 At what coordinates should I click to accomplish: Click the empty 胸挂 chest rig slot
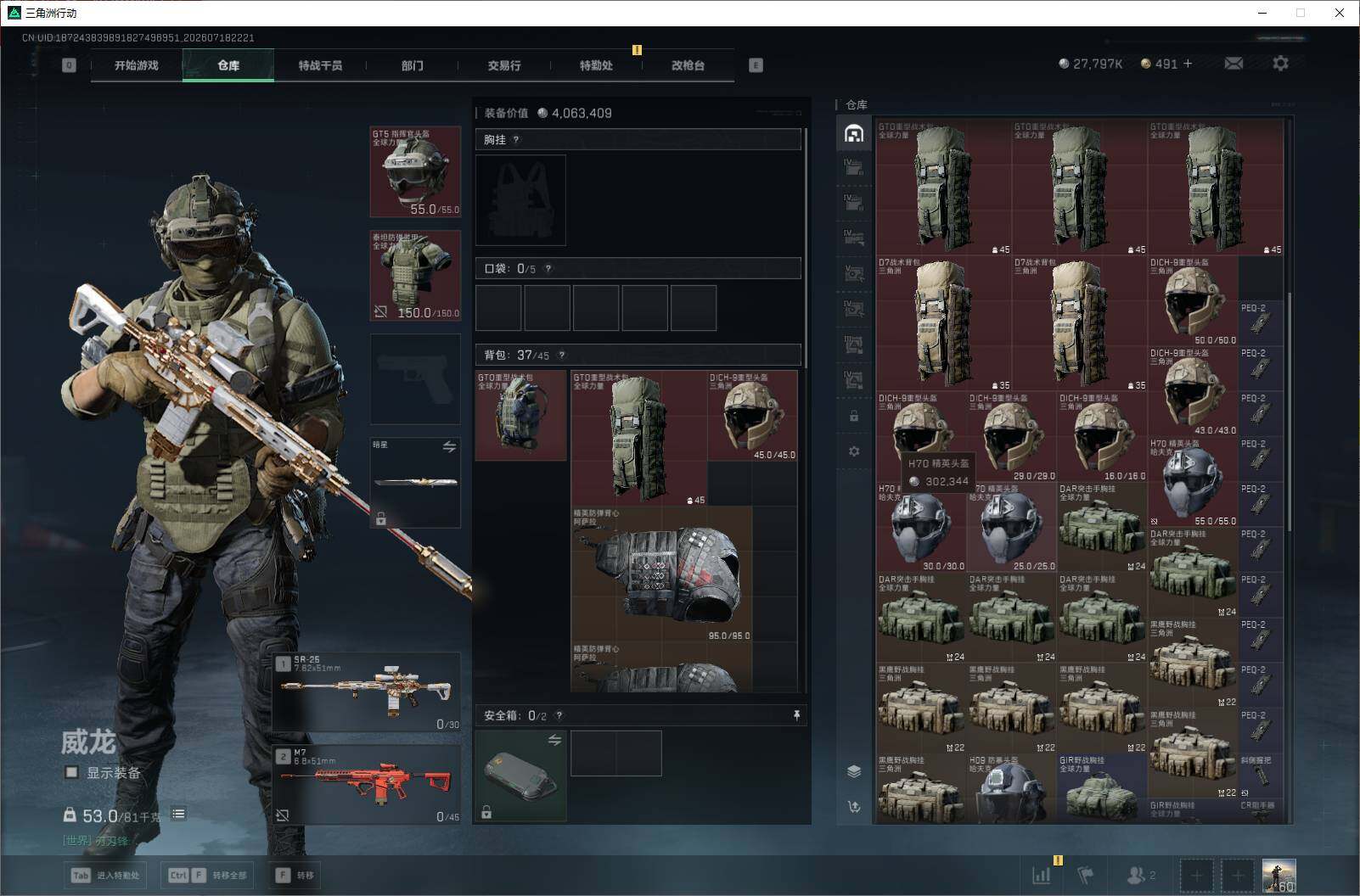(520, 200)
